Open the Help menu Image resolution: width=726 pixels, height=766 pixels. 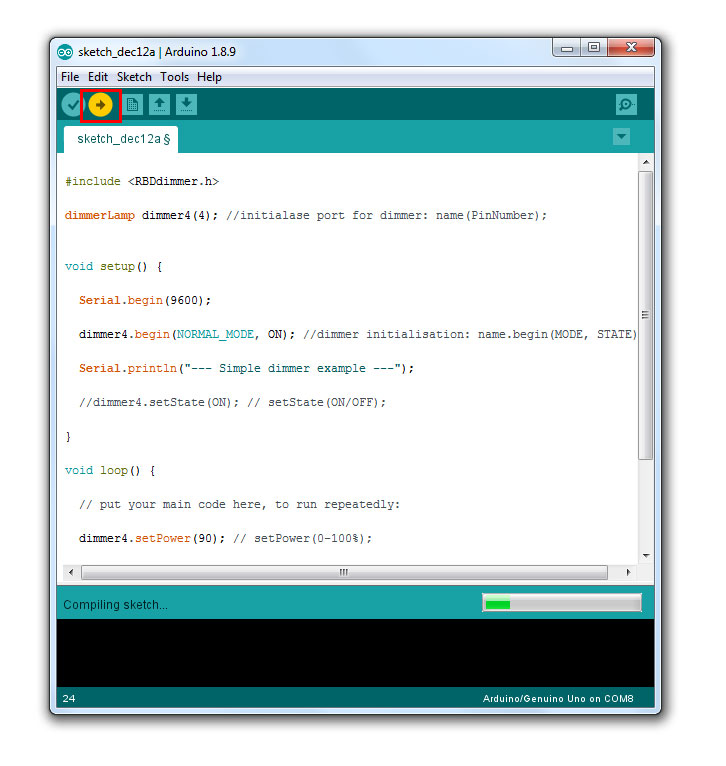pyautogui.click(x=209, y=77)
